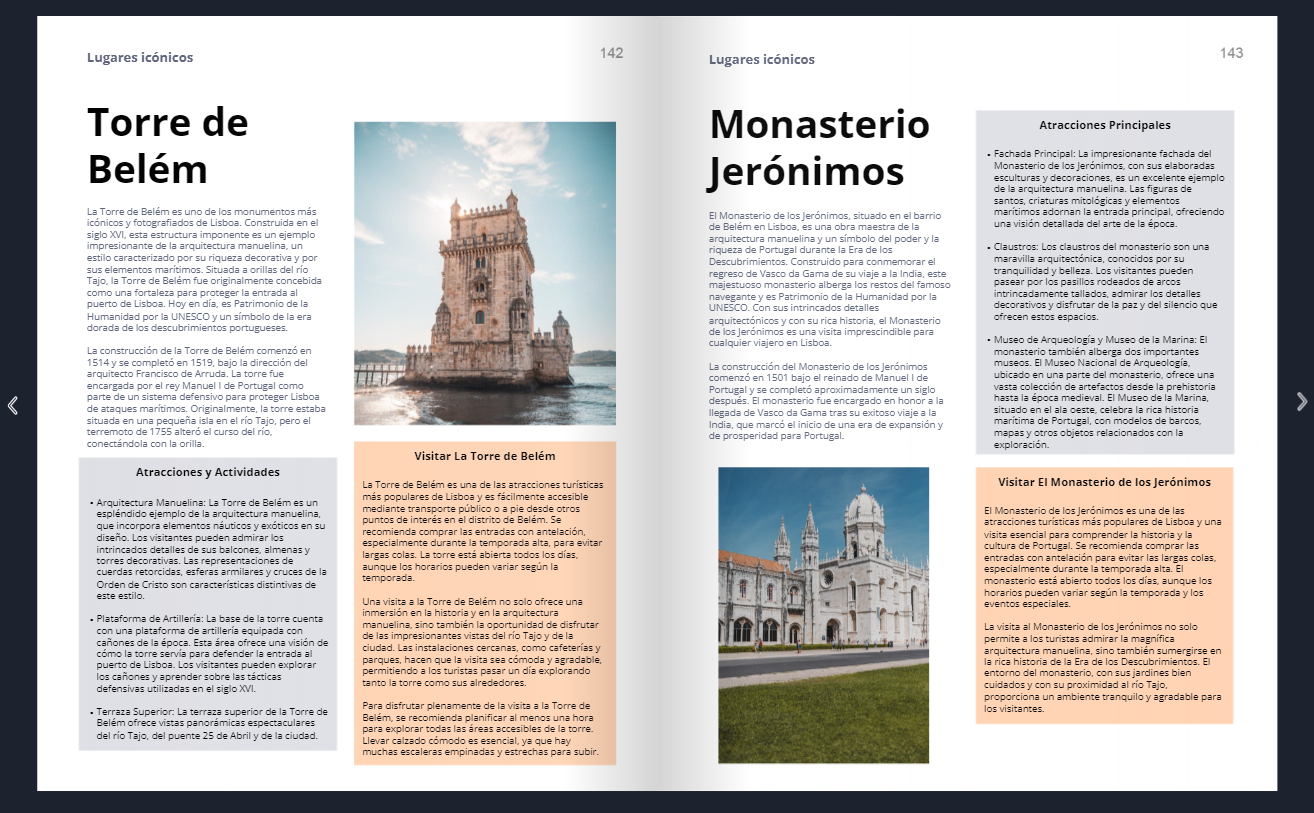Click paragraph starting 'Una visita a la Torre'
Viewport: 1314px width, 813px height.
483,642
